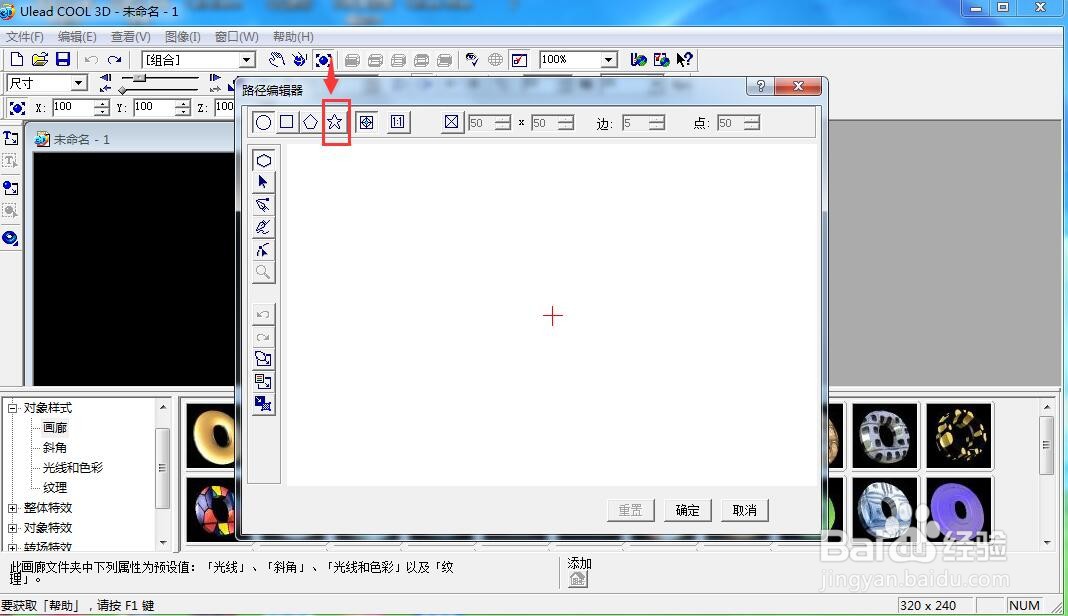Select the rectangle shape in path editor
Screen dimensions: 1068x616
[287, 123]
